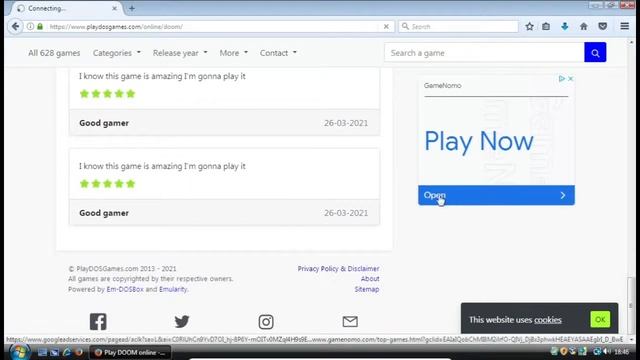Open the AdChoices triangle icon on the ad
The width and height of the screenshot is (640, 360).
pyautogui.click(x=562, y=78)
